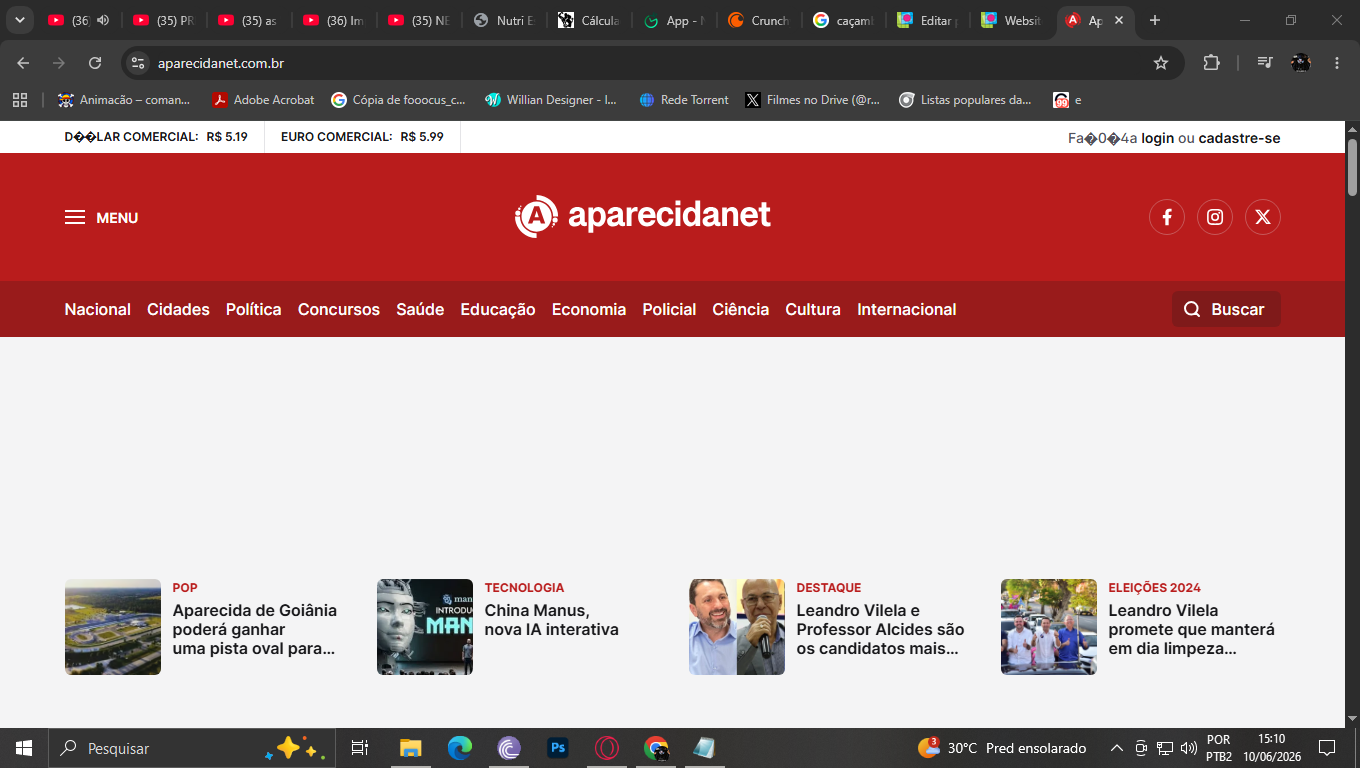Click the cadastre-se link

pos(1240,138)
